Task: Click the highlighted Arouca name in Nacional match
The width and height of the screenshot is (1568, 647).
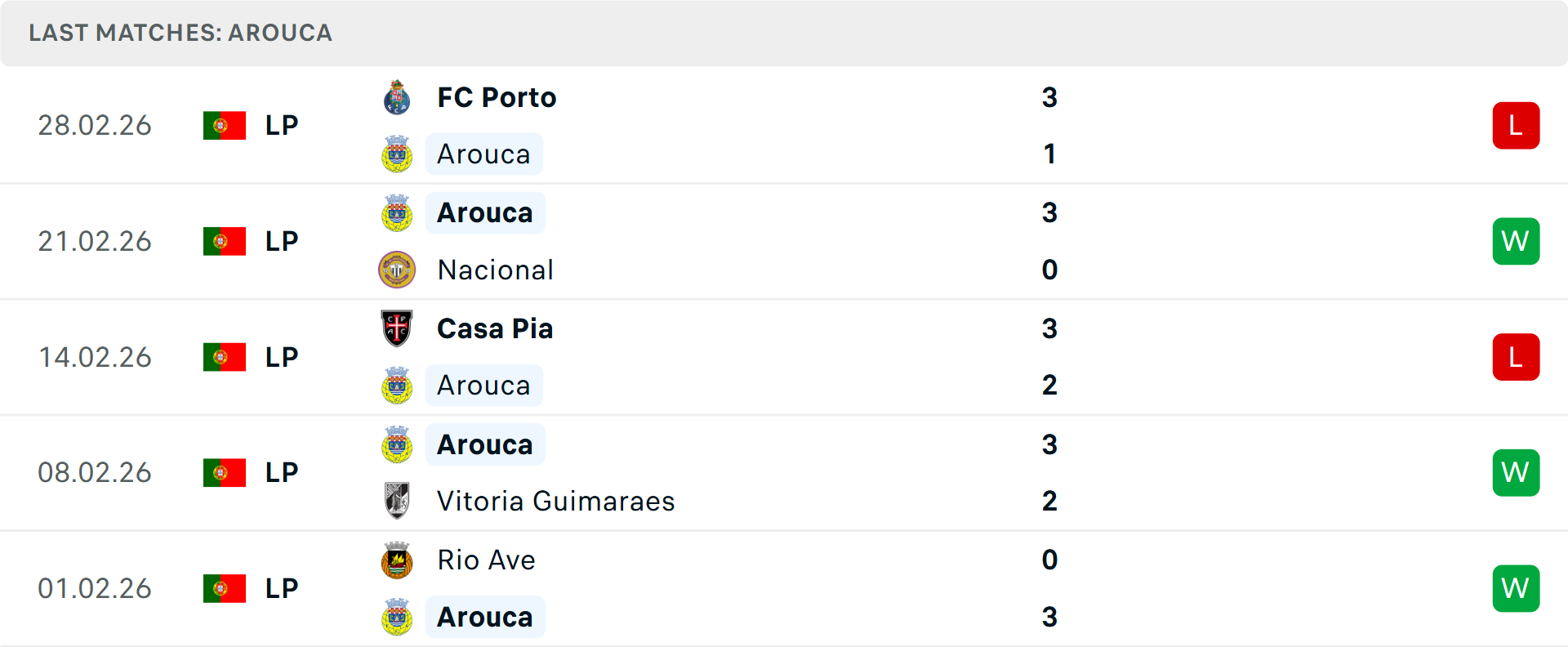Action: point(485,212)
